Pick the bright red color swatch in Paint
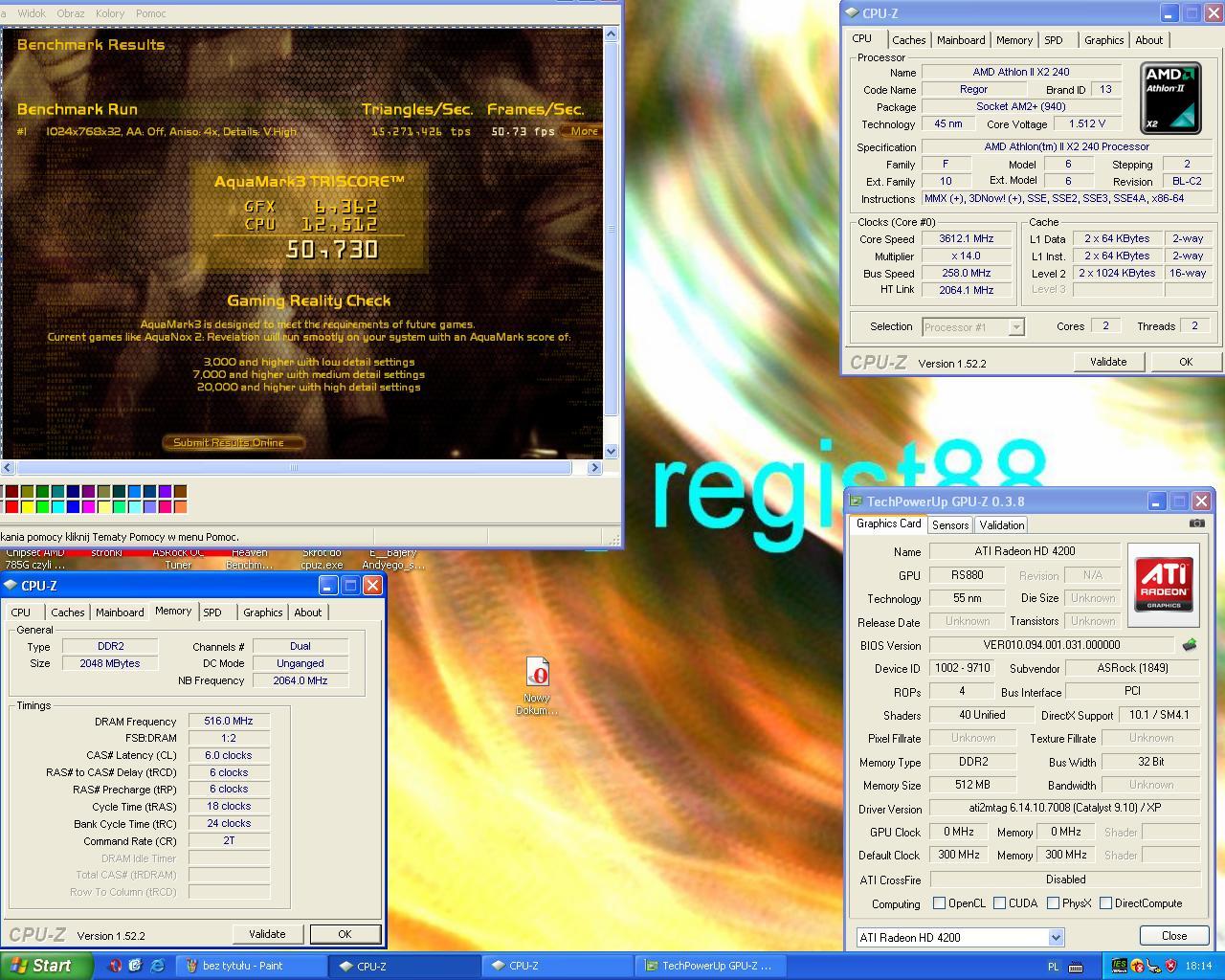The width and height of the screenshot is (1225, 980). click(11, 506)
